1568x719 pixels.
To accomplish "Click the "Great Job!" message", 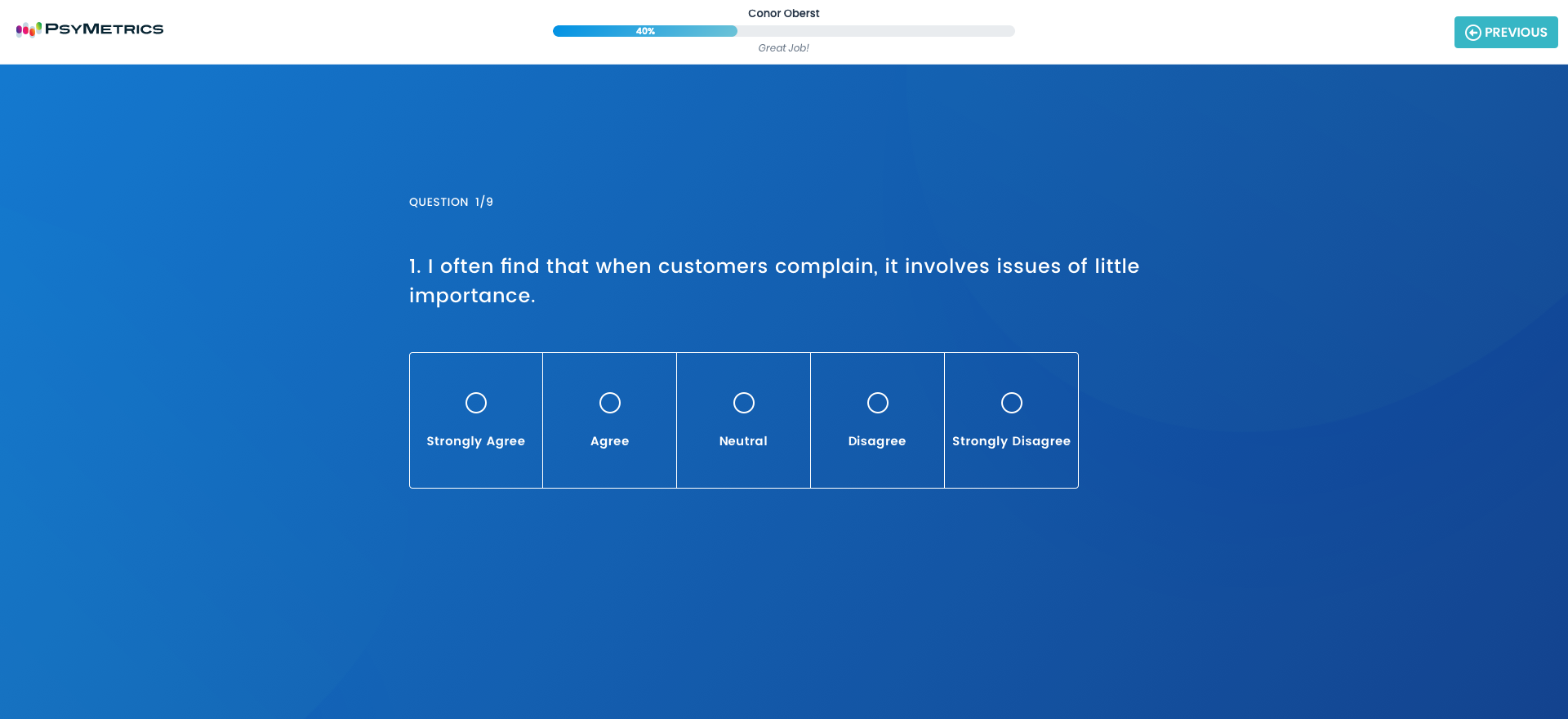I will click(x=783, y=48).
